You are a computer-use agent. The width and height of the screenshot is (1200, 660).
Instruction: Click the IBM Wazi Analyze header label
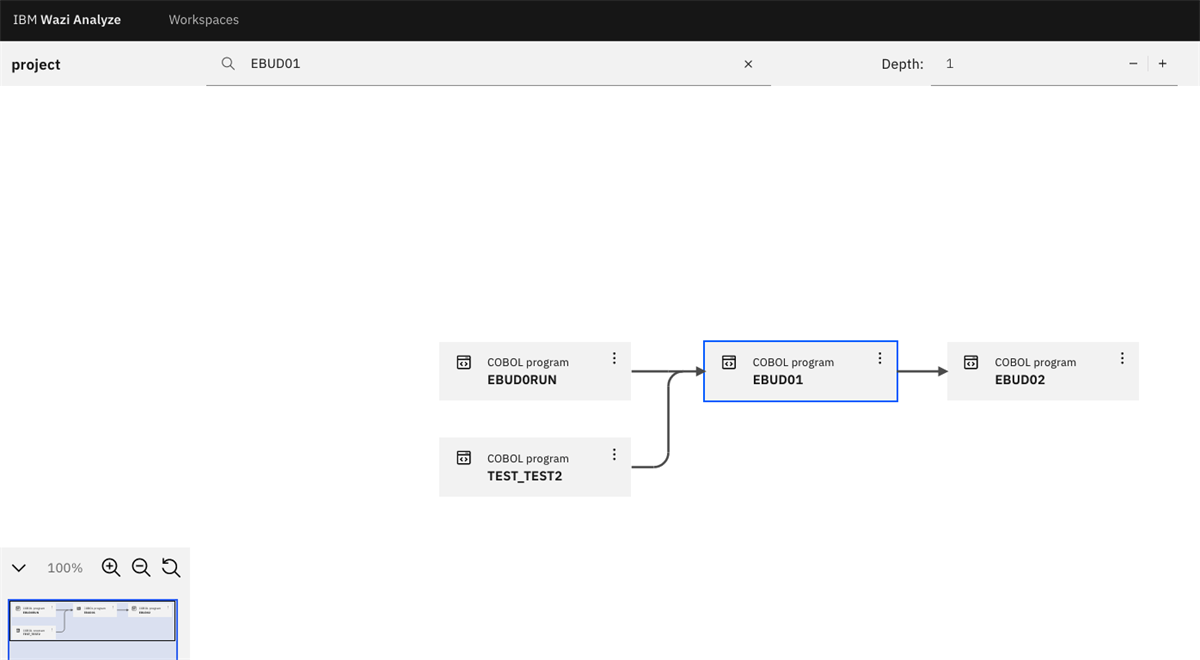(x=66, y=19)
